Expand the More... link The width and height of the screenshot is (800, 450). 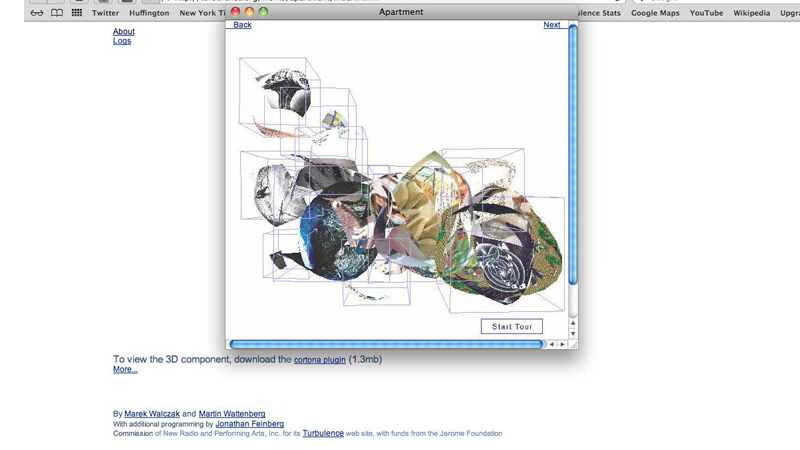coord(125,370)
